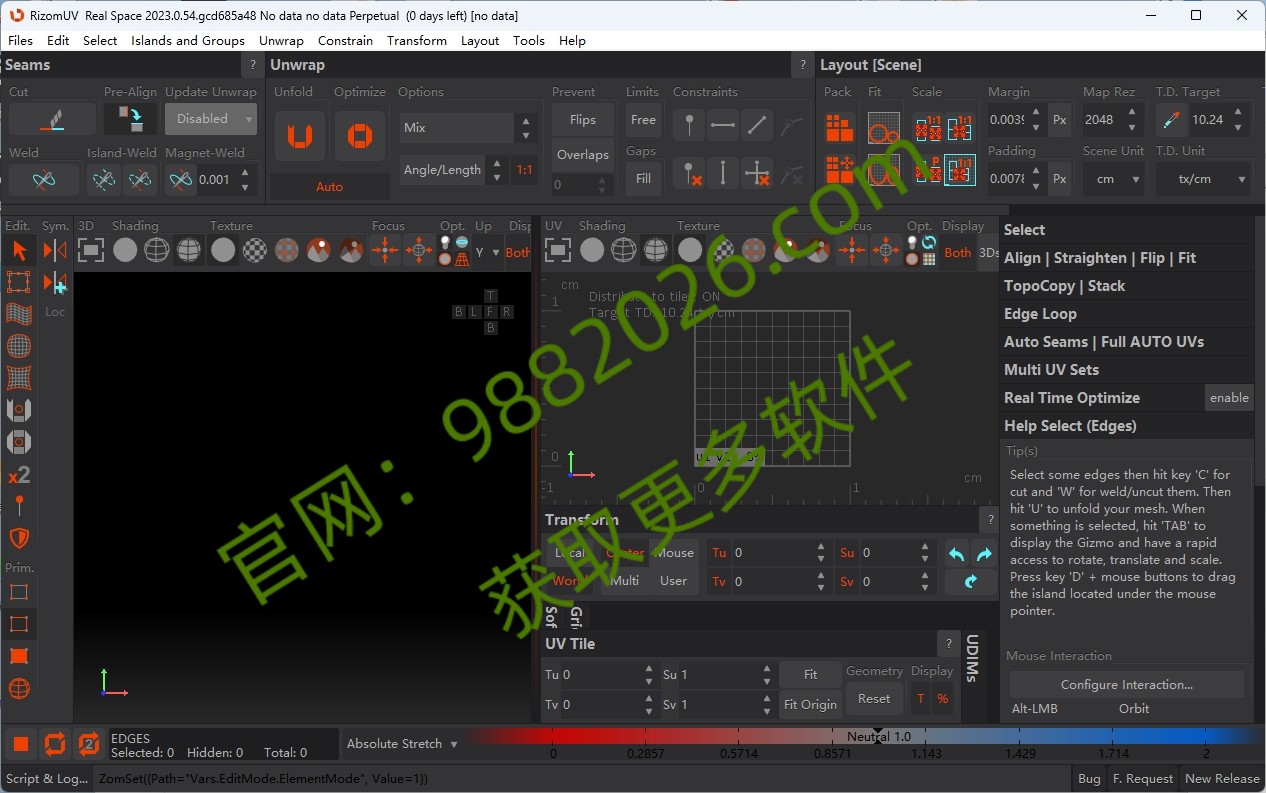Open the Unwrap menu

tap(281, 41)
